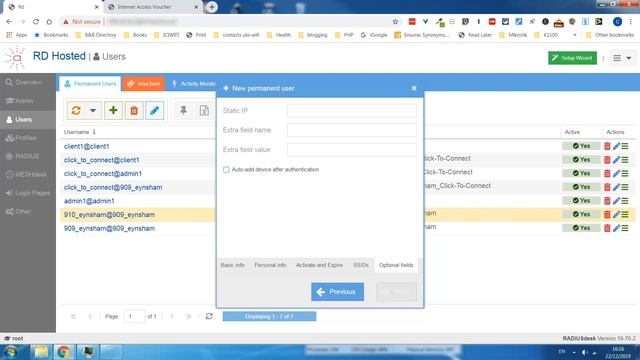This screenshot has width=640, height=360.
Task: Open Login Pages in sidebar
Action: [28, 193]
